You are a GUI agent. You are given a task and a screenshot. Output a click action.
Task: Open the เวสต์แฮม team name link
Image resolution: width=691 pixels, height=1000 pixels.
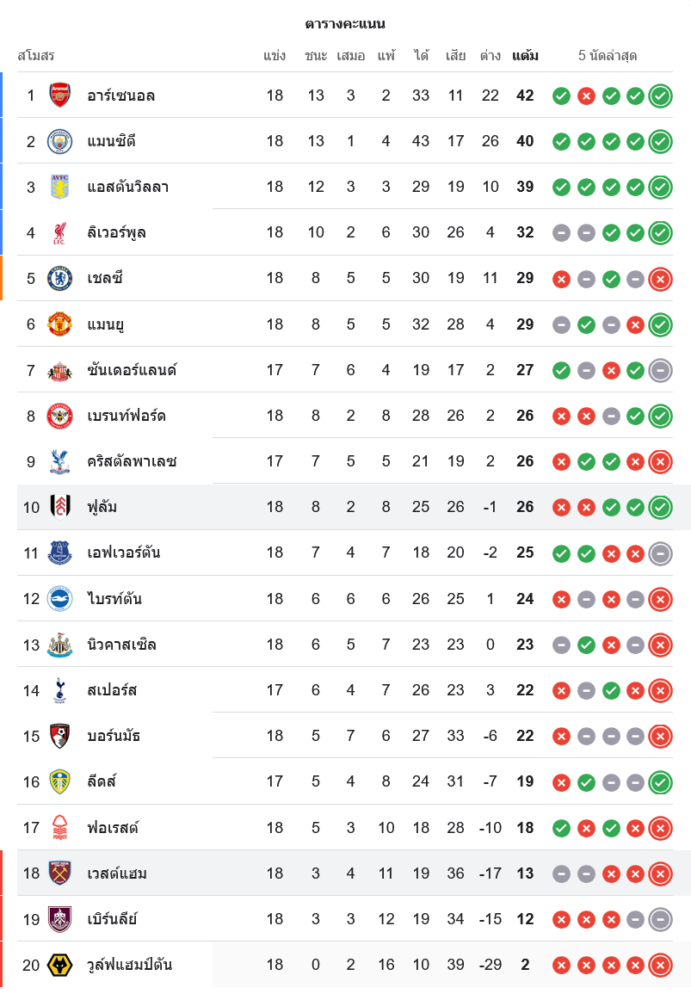pos(117,874)
